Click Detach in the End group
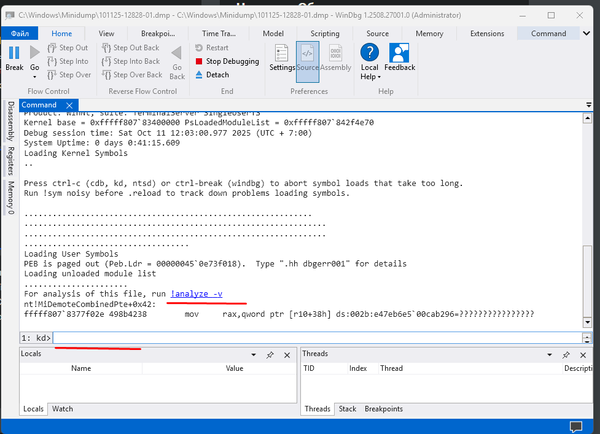 click(x=218, y=75)
